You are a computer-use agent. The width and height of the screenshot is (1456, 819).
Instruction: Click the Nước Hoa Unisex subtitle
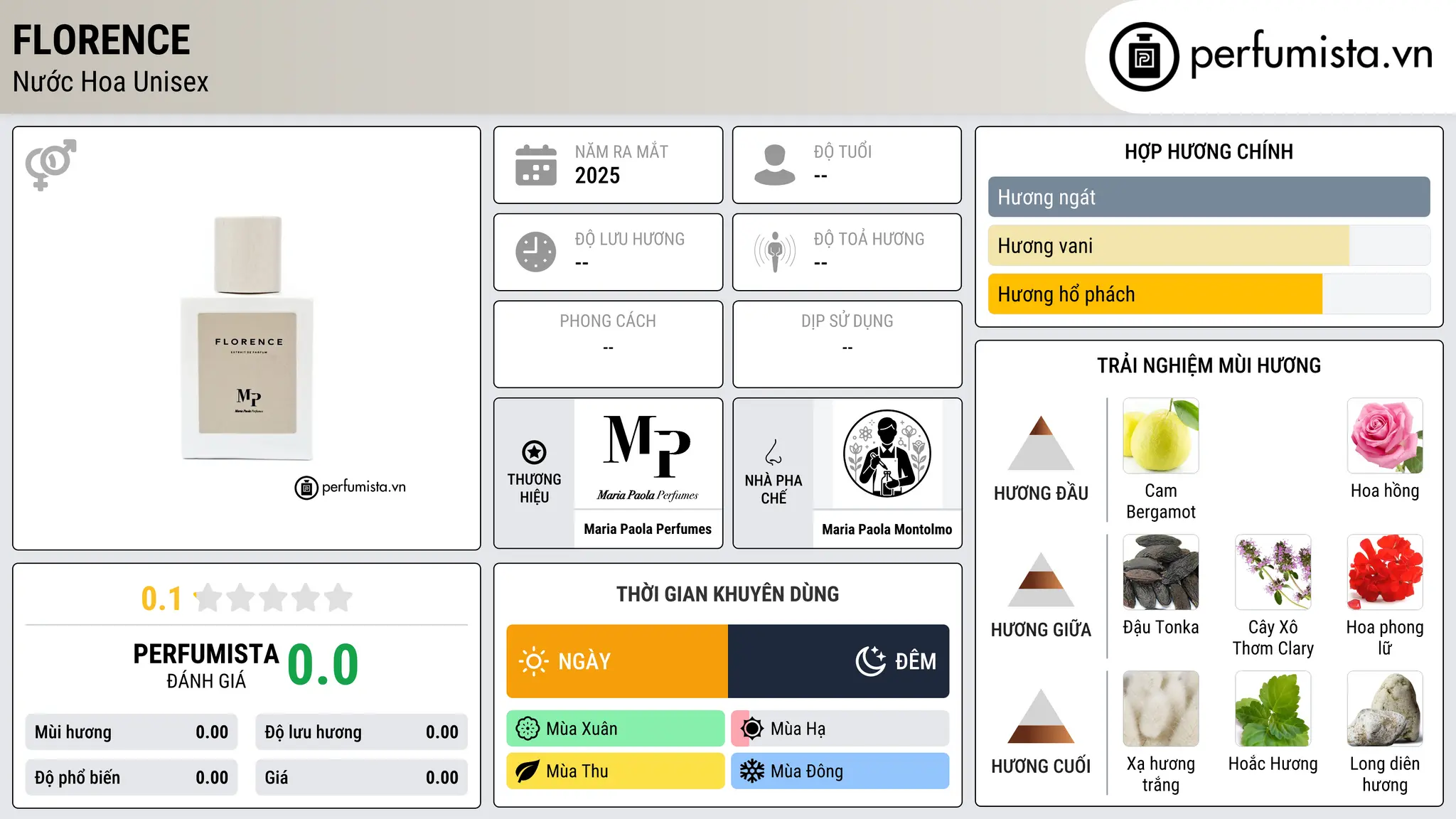pos(111,82)
